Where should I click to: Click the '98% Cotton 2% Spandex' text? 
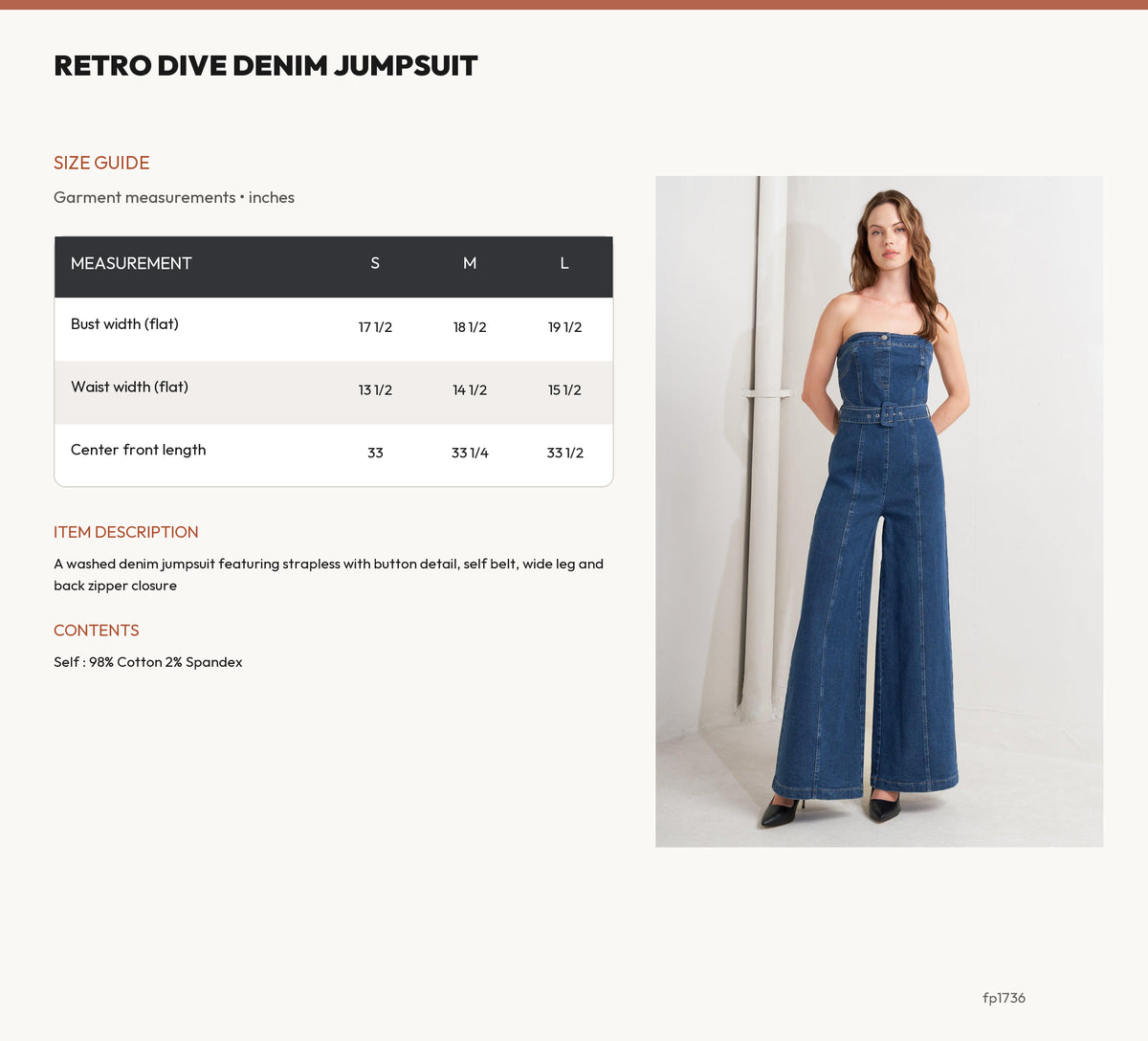[166, 662]
